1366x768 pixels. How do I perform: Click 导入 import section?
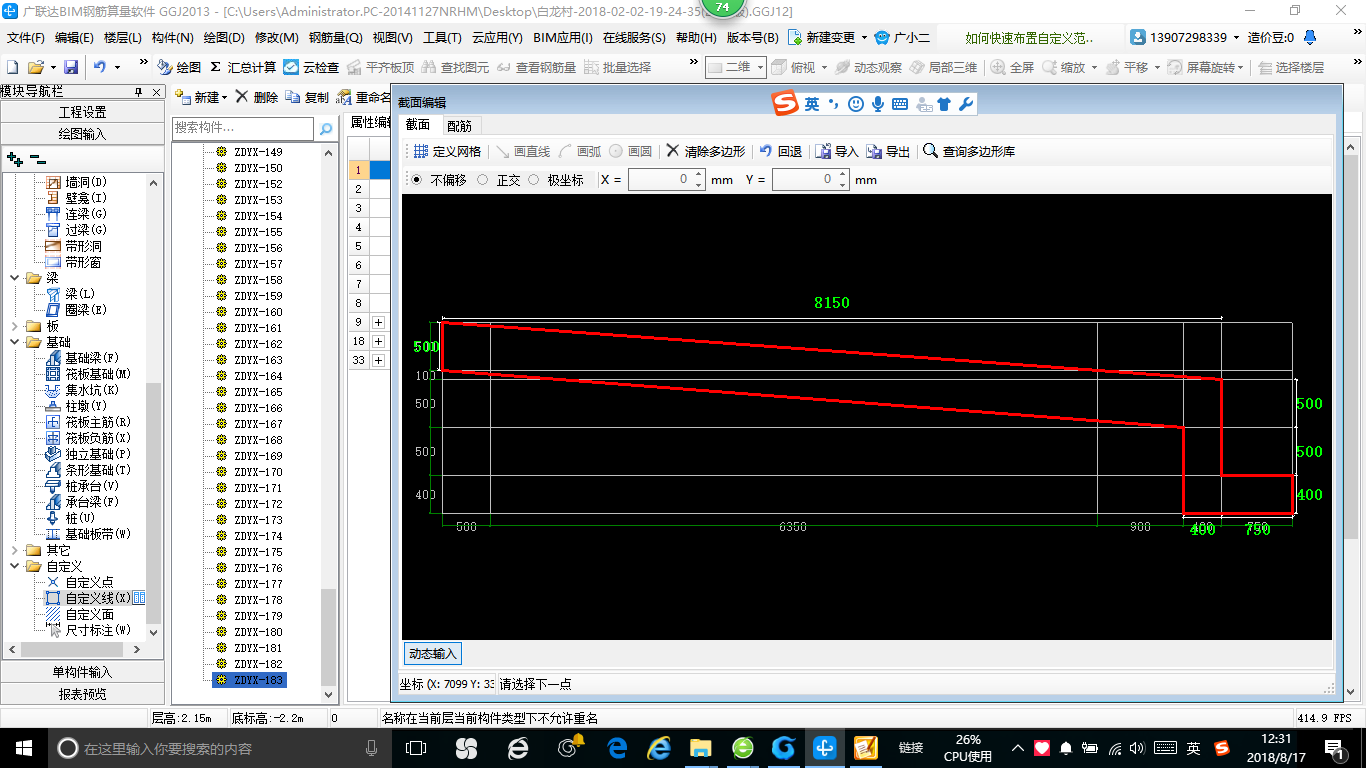coord(837,151)
